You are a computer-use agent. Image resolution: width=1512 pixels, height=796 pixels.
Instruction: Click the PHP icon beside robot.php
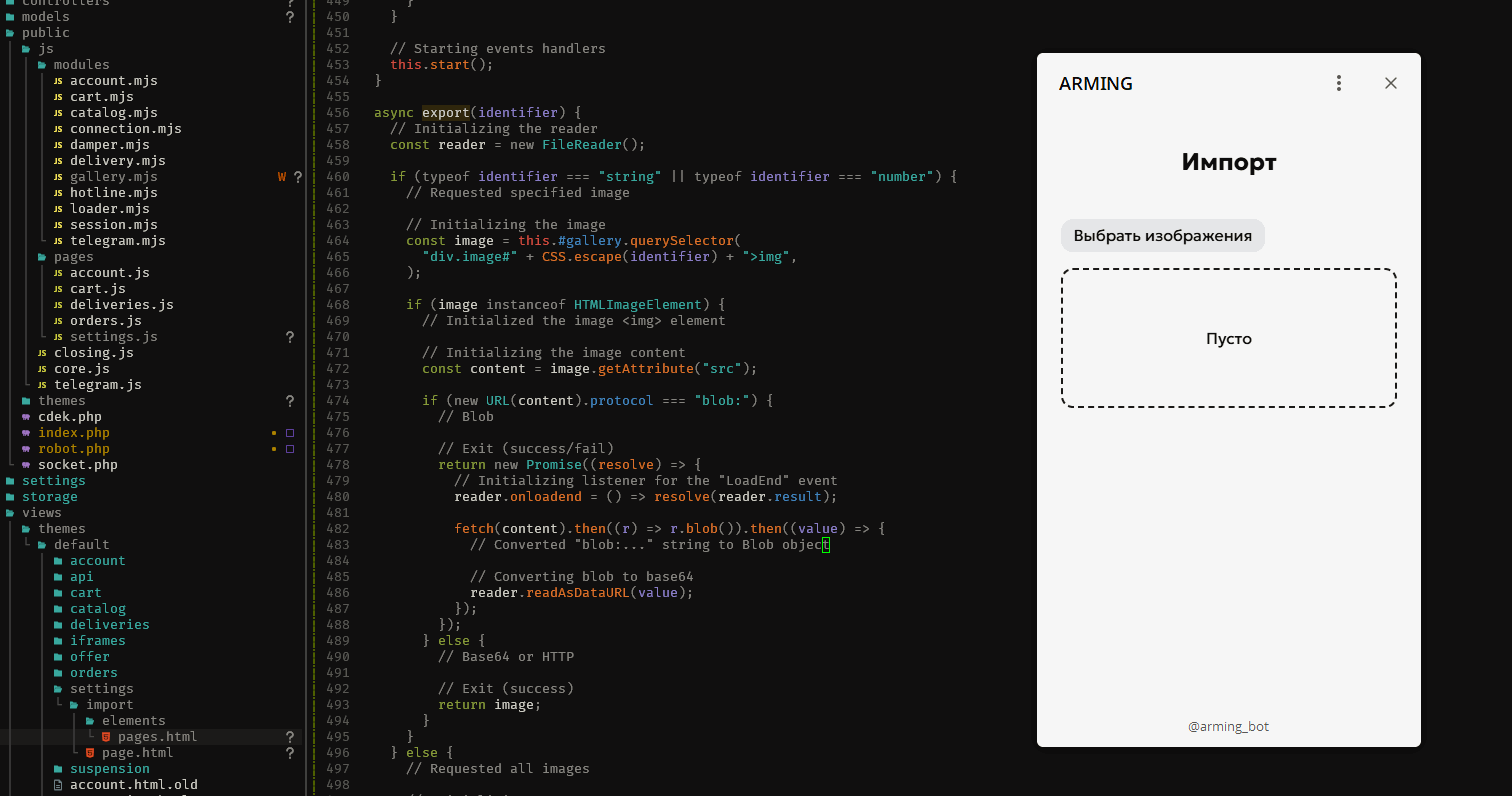(26, 449)
